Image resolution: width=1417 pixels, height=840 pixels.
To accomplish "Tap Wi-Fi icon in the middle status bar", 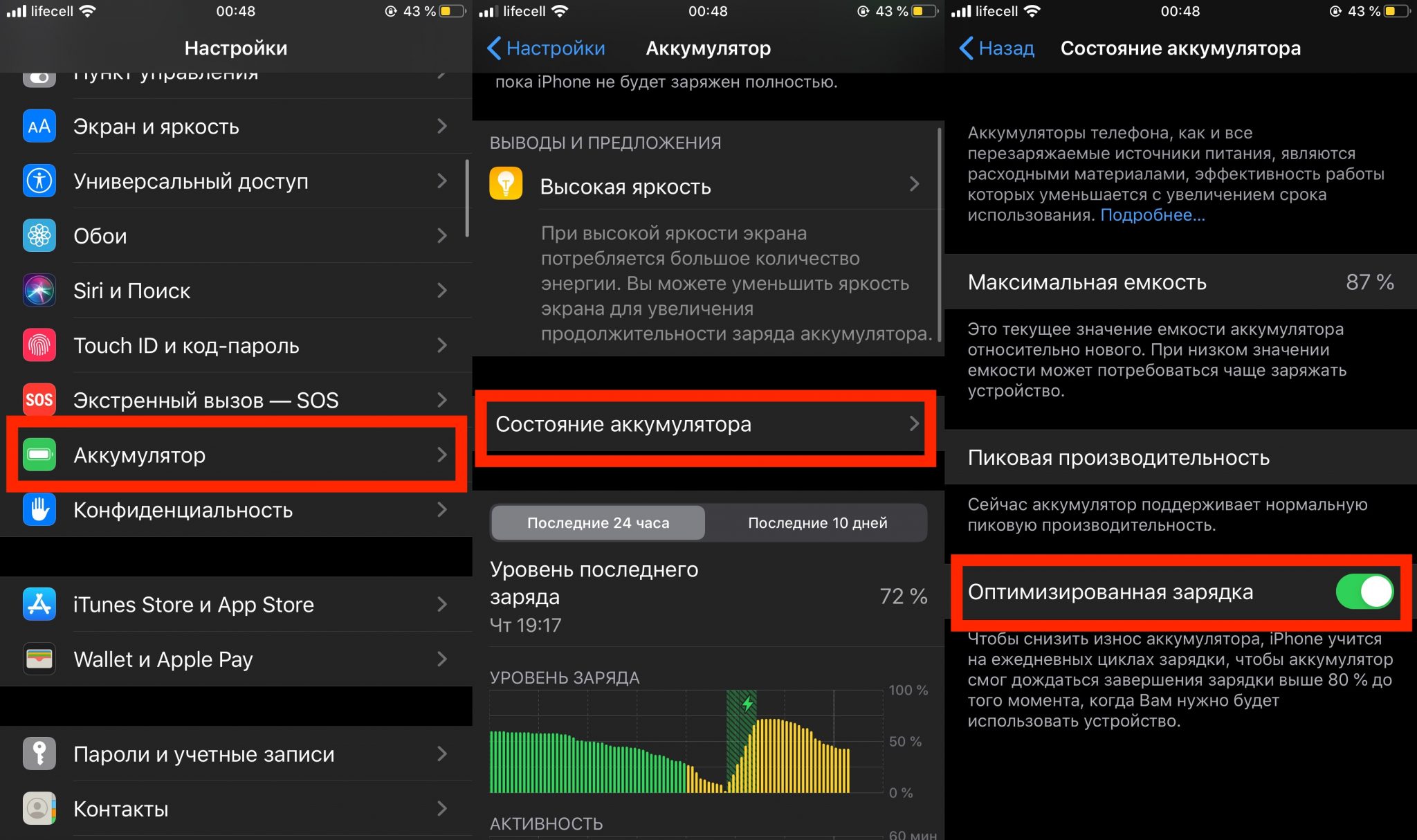I will (560, 11).
